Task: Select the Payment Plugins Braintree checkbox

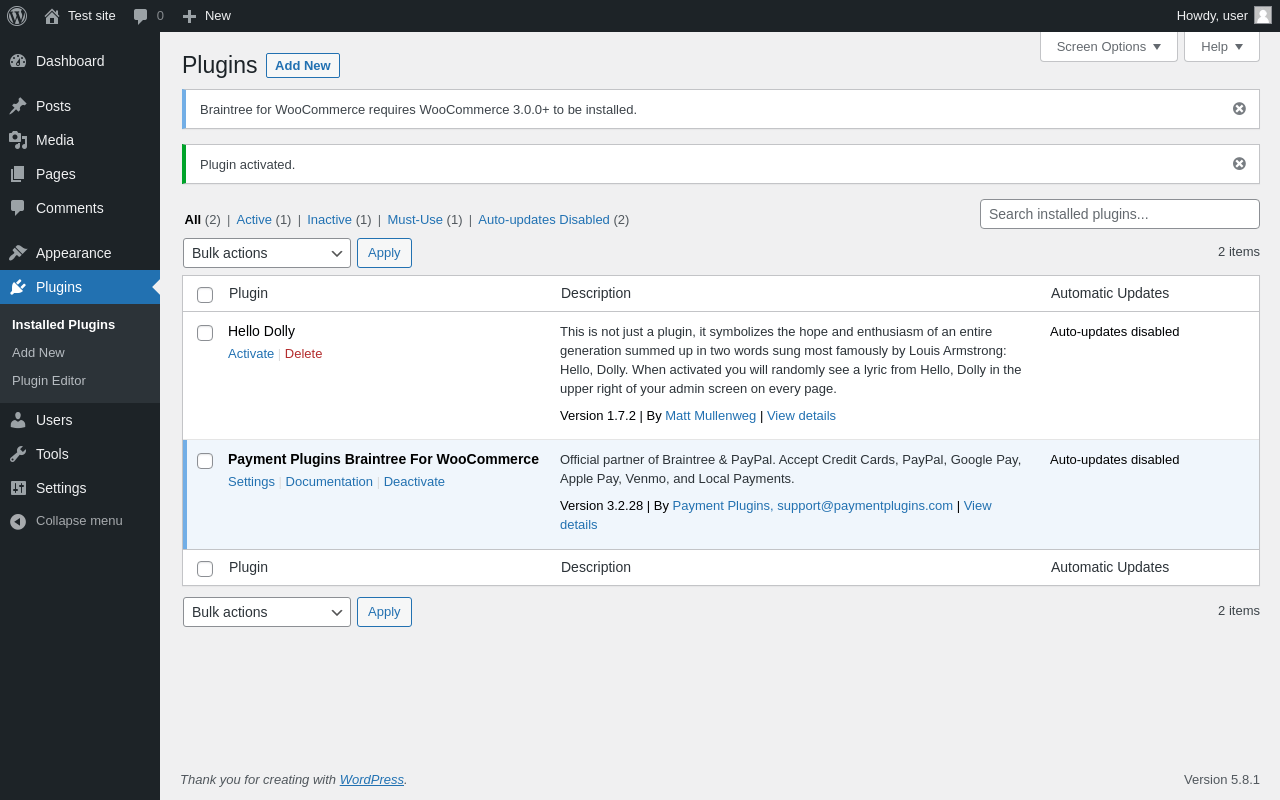Action: tap(205, 461)
